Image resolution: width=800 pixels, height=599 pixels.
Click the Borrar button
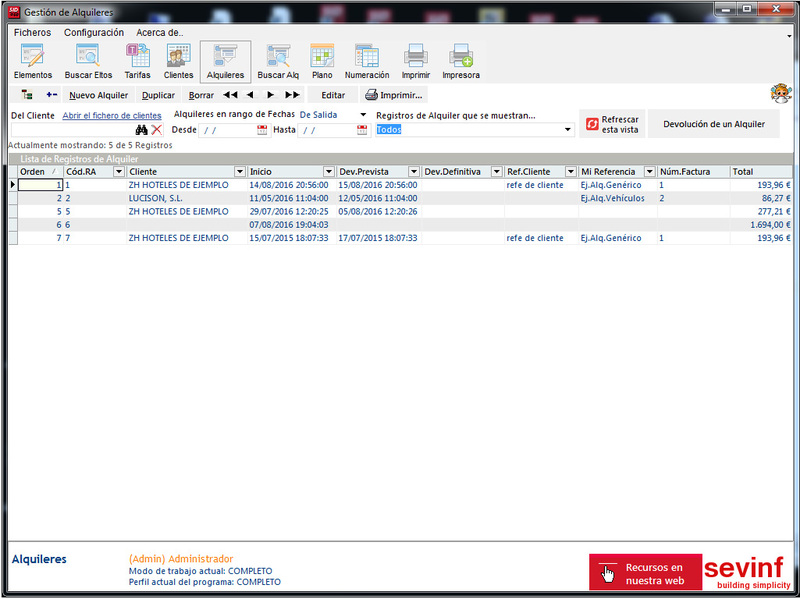(201, 95)
